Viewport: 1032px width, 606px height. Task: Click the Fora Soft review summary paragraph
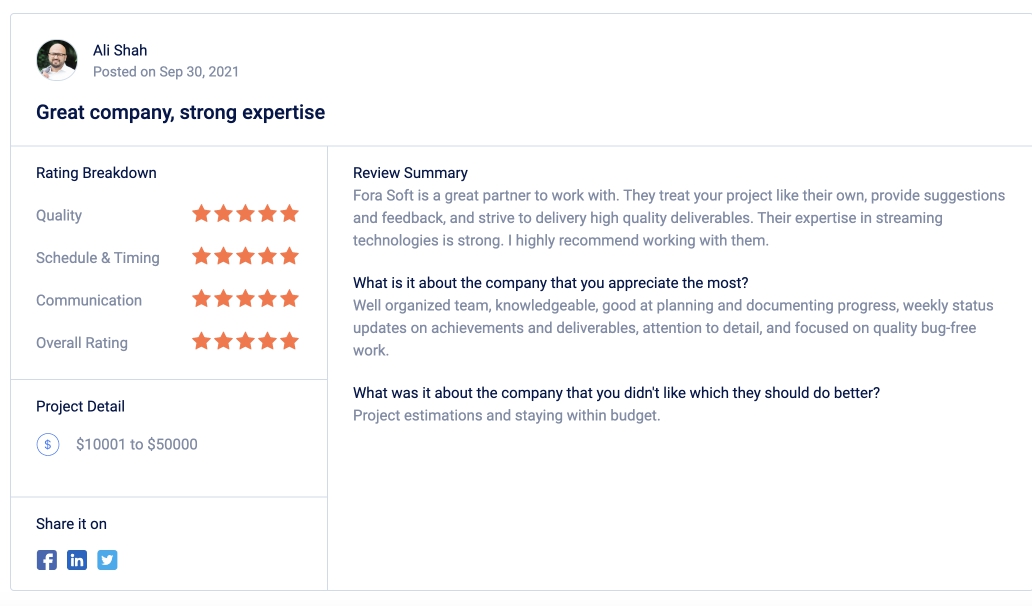tap(679, 218)
